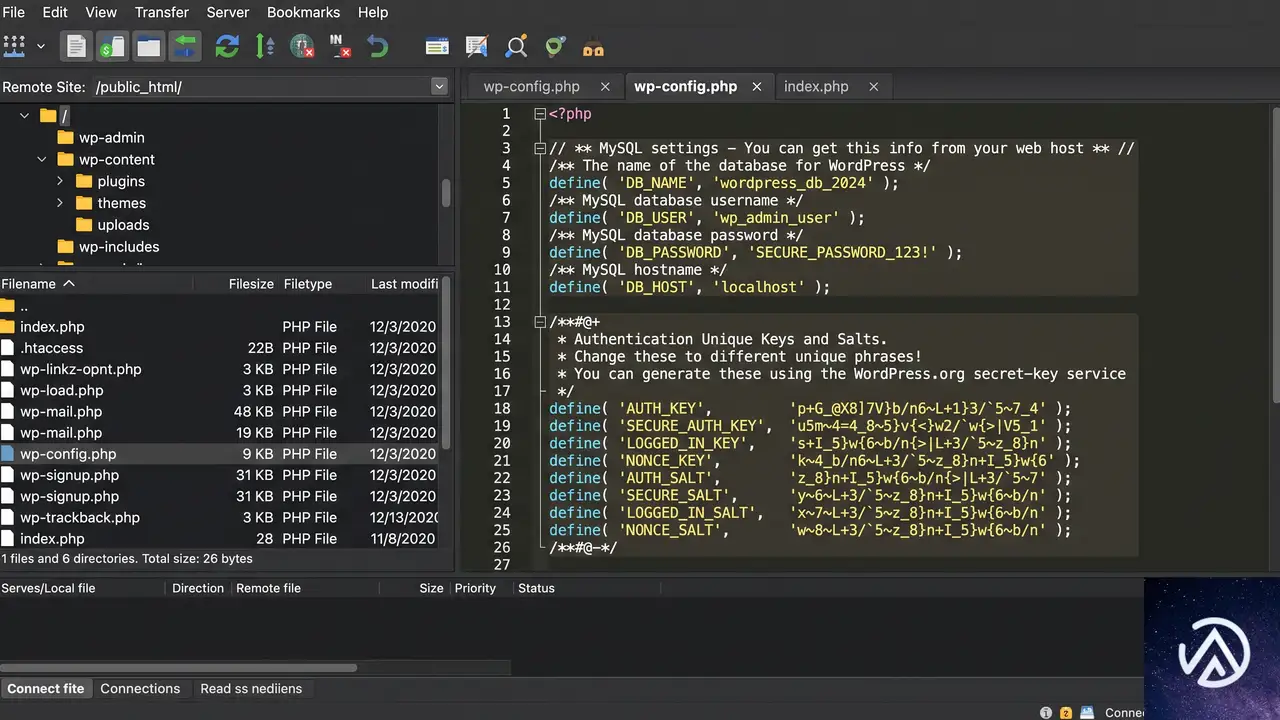
Task: Click the remote tree vertical scrollbar
Action: pyautogui.click(x=446, y=192)
